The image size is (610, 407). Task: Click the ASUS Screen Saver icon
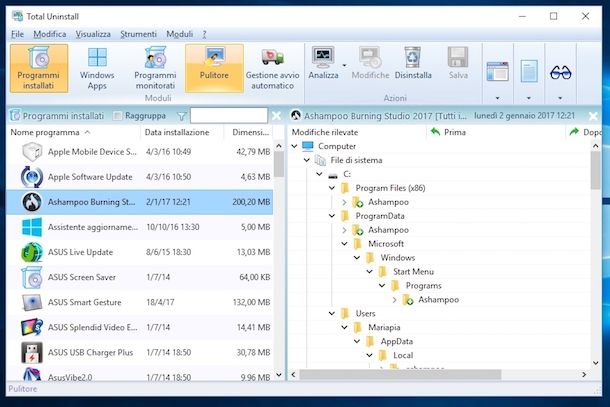(32, 277)
